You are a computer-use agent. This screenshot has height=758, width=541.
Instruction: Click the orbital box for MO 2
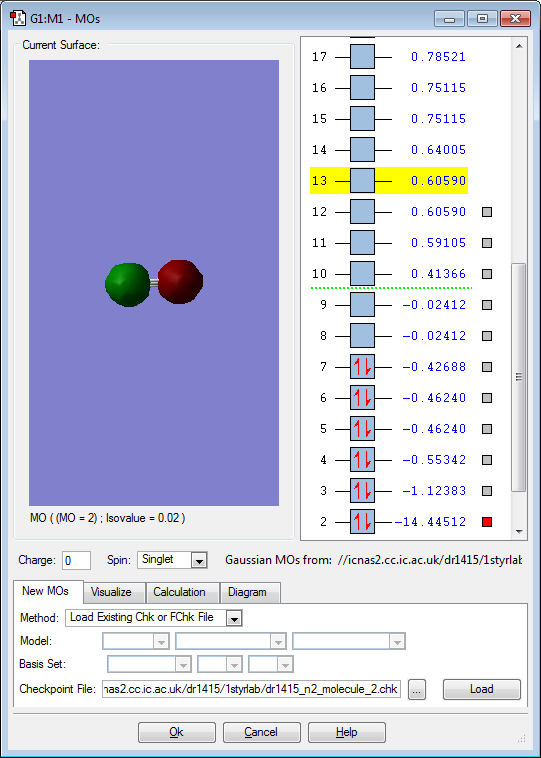pyautogui.click(x=362, y=522)
